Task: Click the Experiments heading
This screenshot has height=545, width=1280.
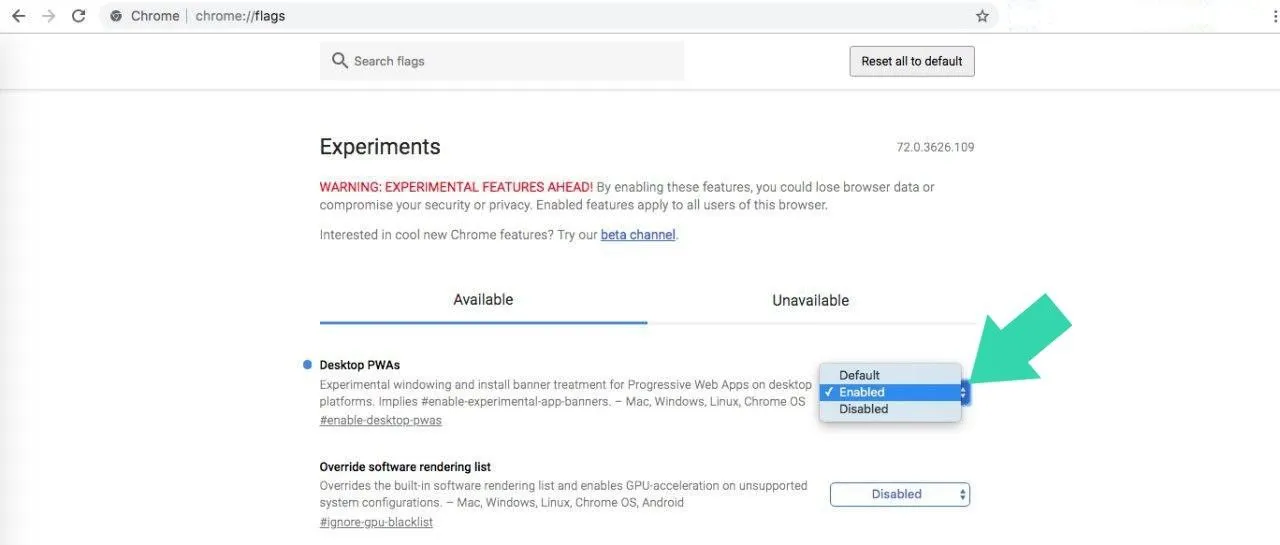Action: tap(380, 146)
